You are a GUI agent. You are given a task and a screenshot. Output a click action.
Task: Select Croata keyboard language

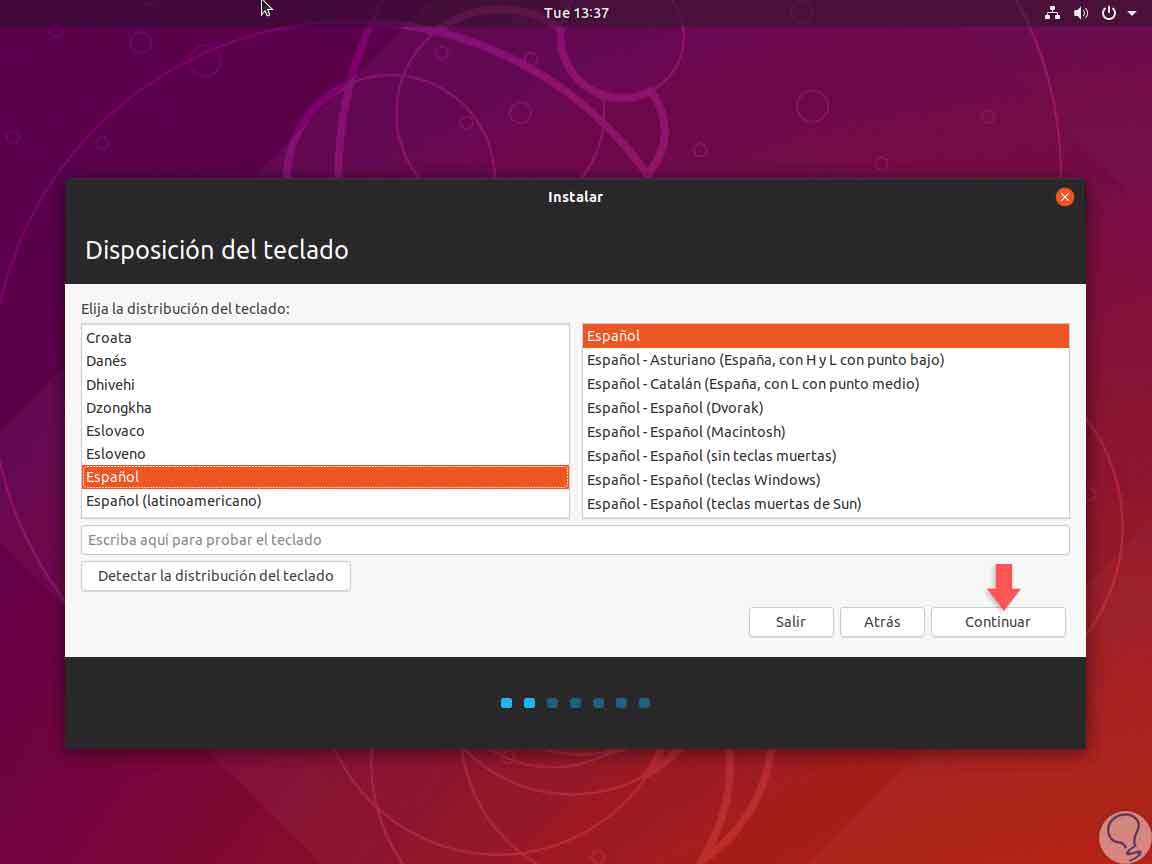tap(325, 338)
